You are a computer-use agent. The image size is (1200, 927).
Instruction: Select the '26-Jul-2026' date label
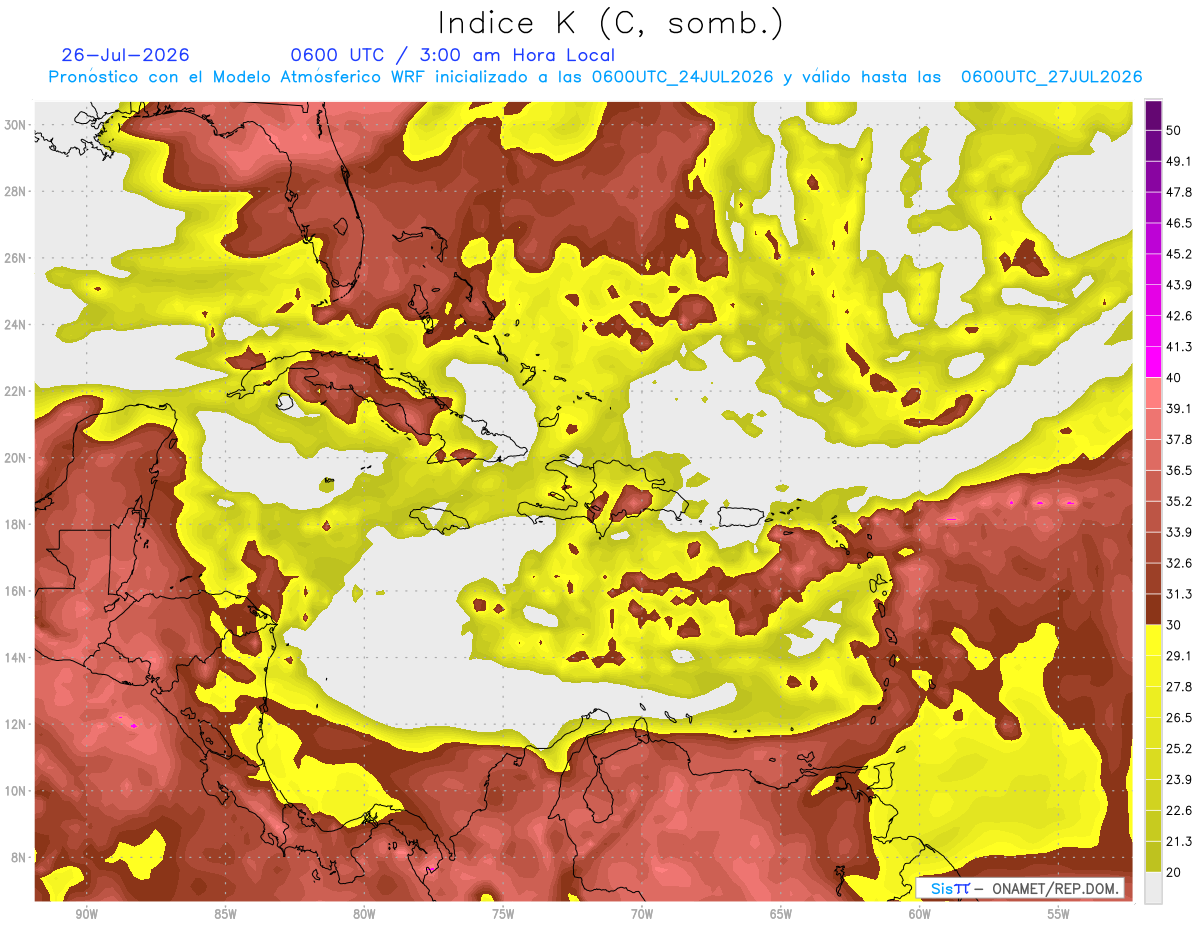point(125,55)
